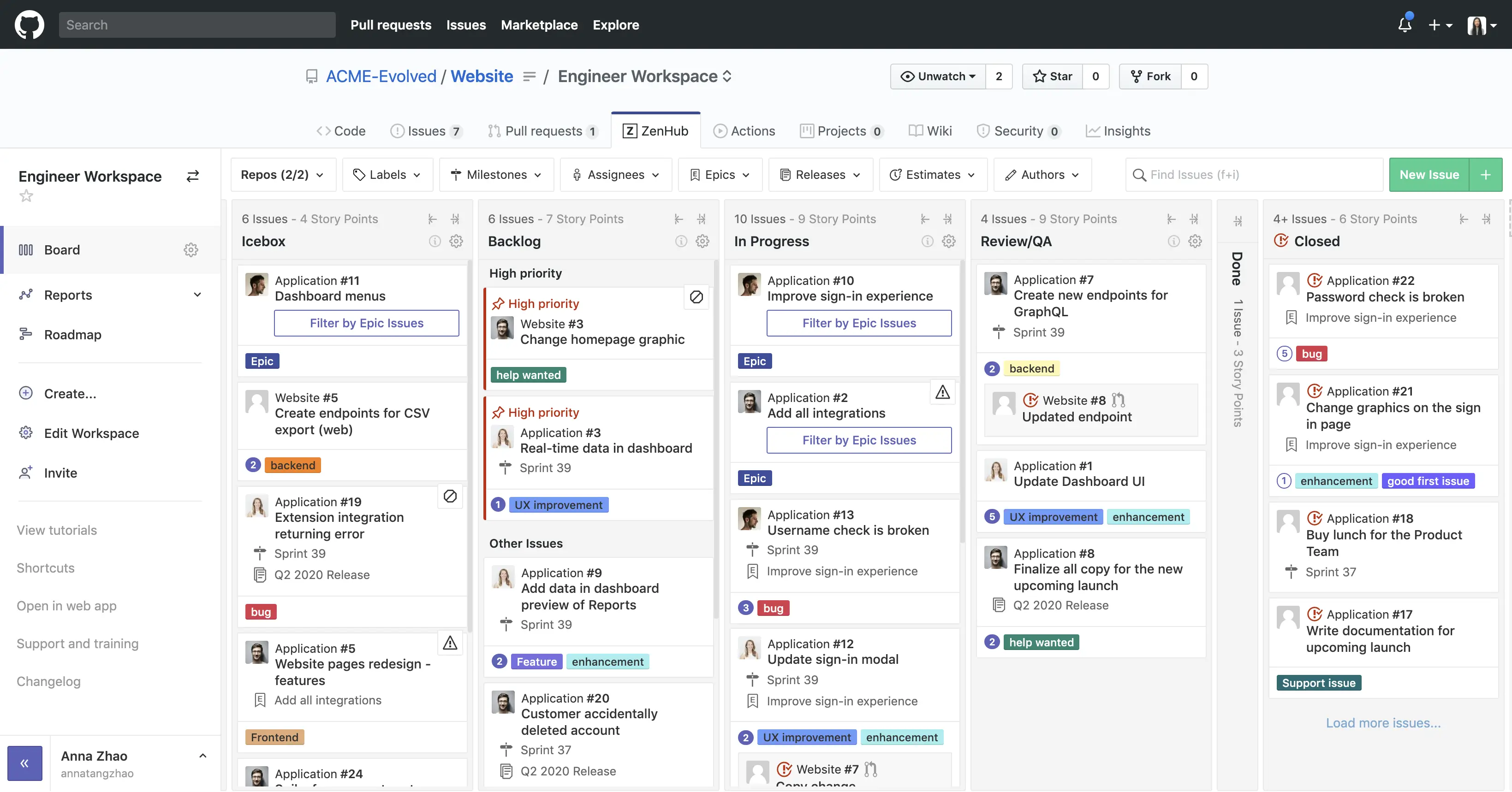The image size is (1512, 792).
Task: Open the Labels filter dropdown
Action: tap(387, 175)
